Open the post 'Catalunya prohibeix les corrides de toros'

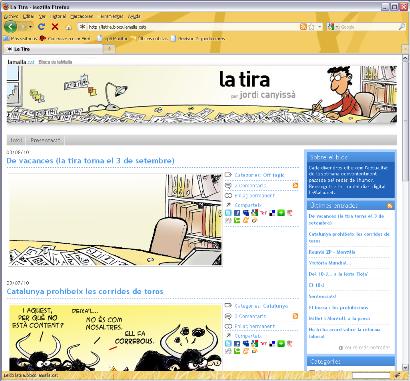click(x=85, y=291)
